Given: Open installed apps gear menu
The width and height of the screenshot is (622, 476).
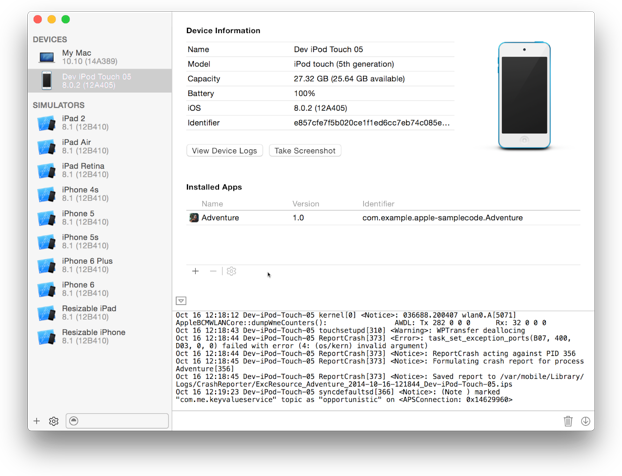Looking at the screenshot, I should tap(231, 271).
